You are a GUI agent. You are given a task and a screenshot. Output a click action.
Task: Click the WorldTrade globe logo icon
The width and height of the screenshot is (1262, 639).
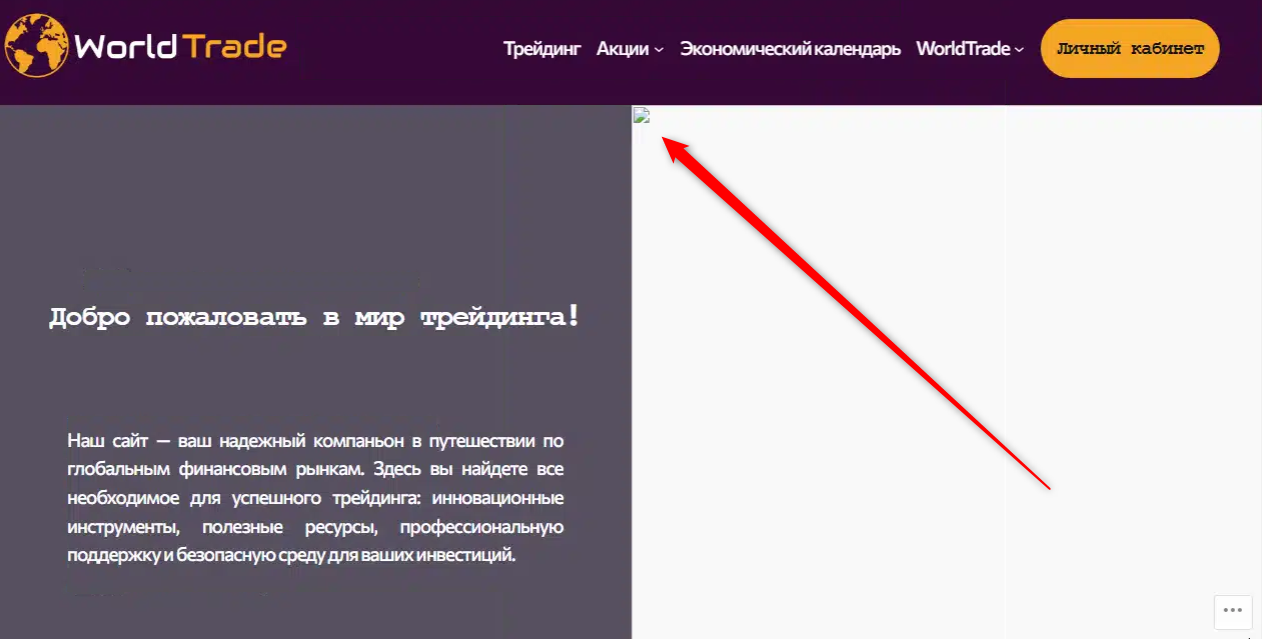(36, 46)
